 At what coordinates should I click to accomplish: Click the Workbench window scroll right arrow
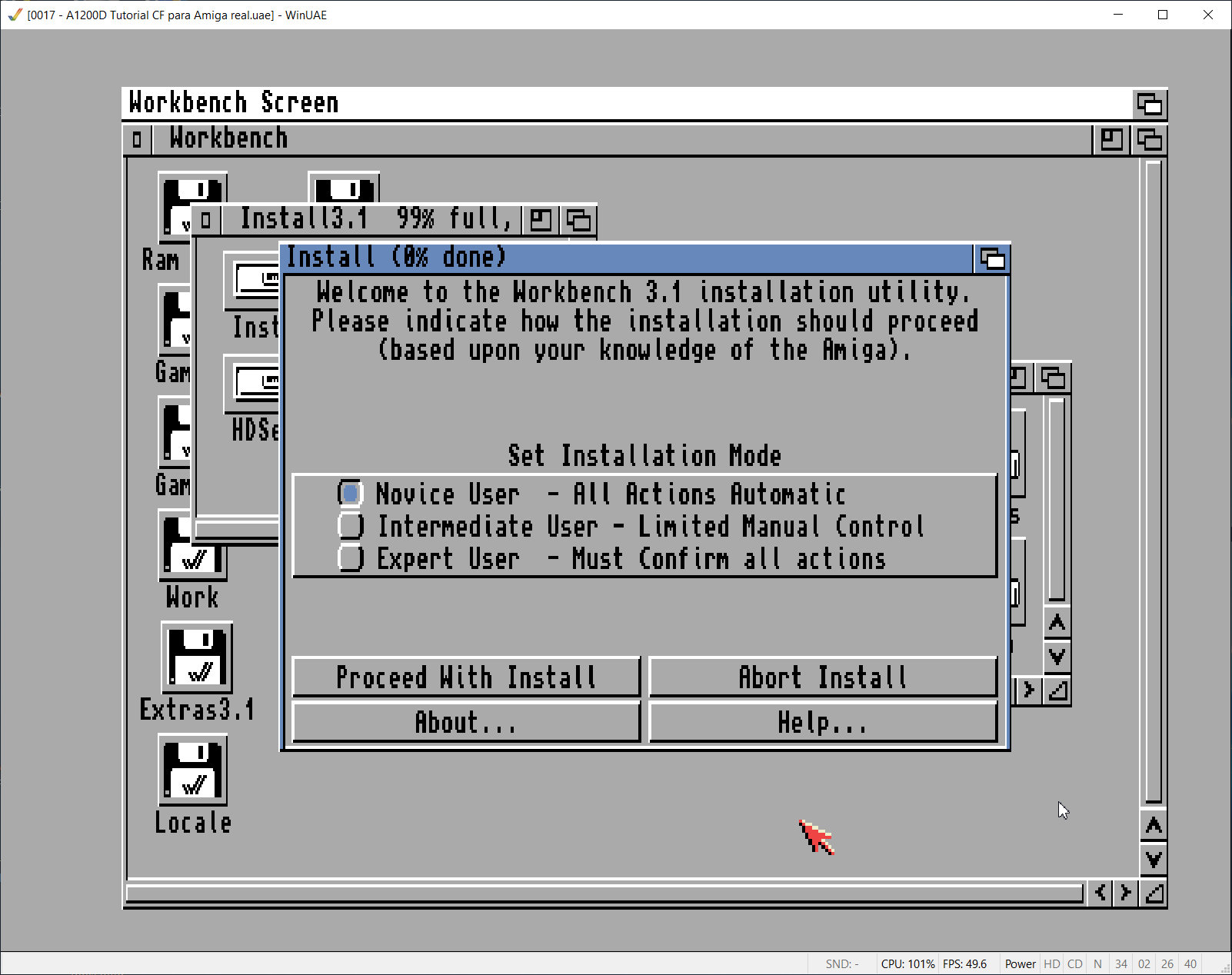click(x=1126, y=893)
